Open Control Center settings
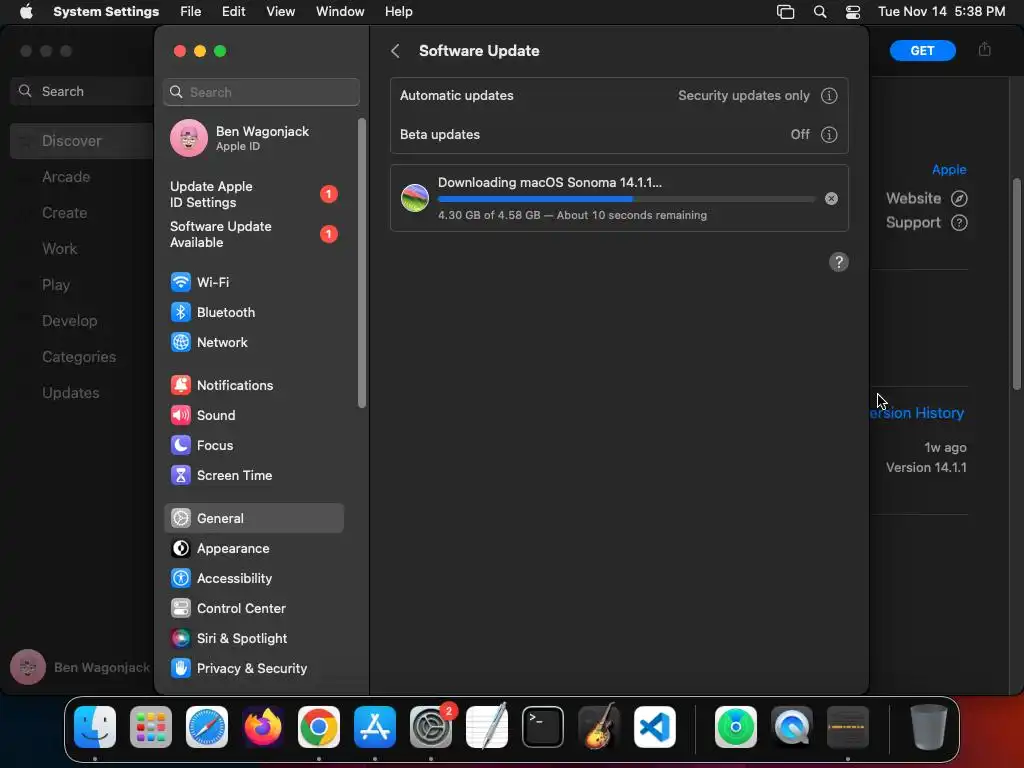This screenshot has height=768, width=1024. pos(253,609)
